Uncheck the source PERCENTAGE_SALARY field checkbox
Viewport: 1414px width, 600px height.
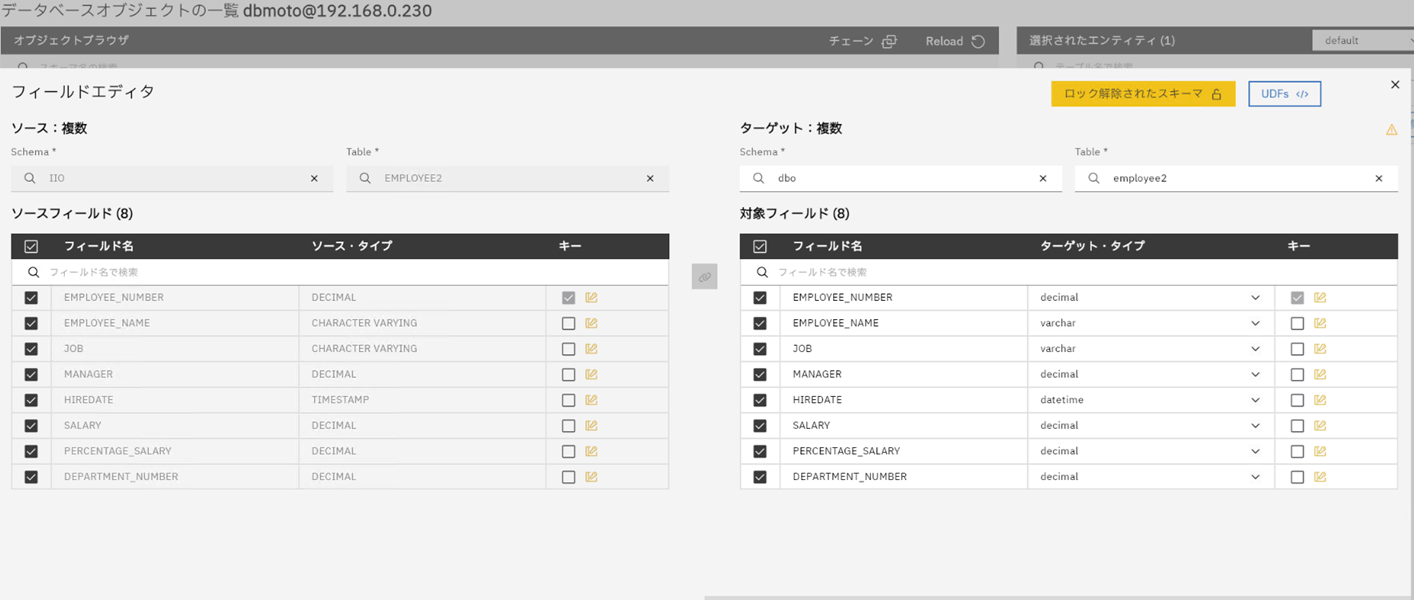[x=31, y=452]
